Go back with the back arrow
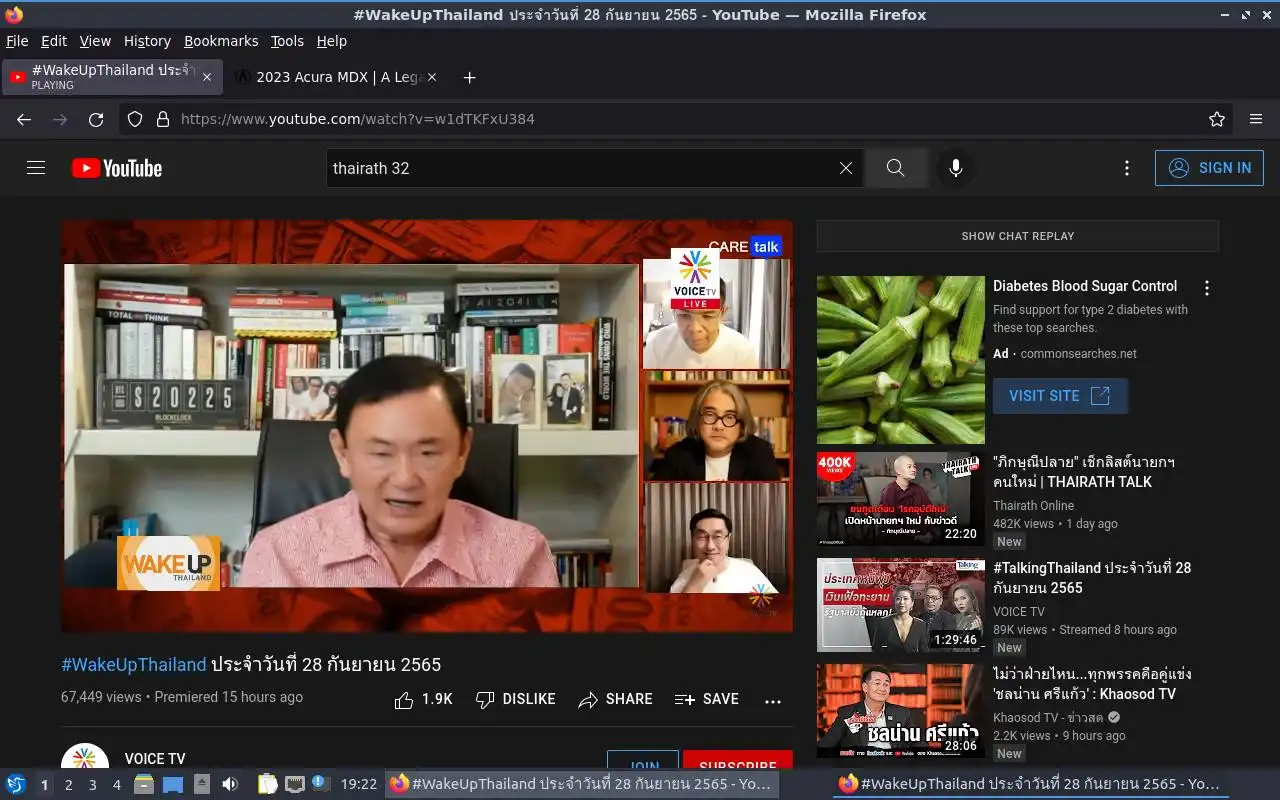This screenshot has height=800, width=1280. (24, 119)
